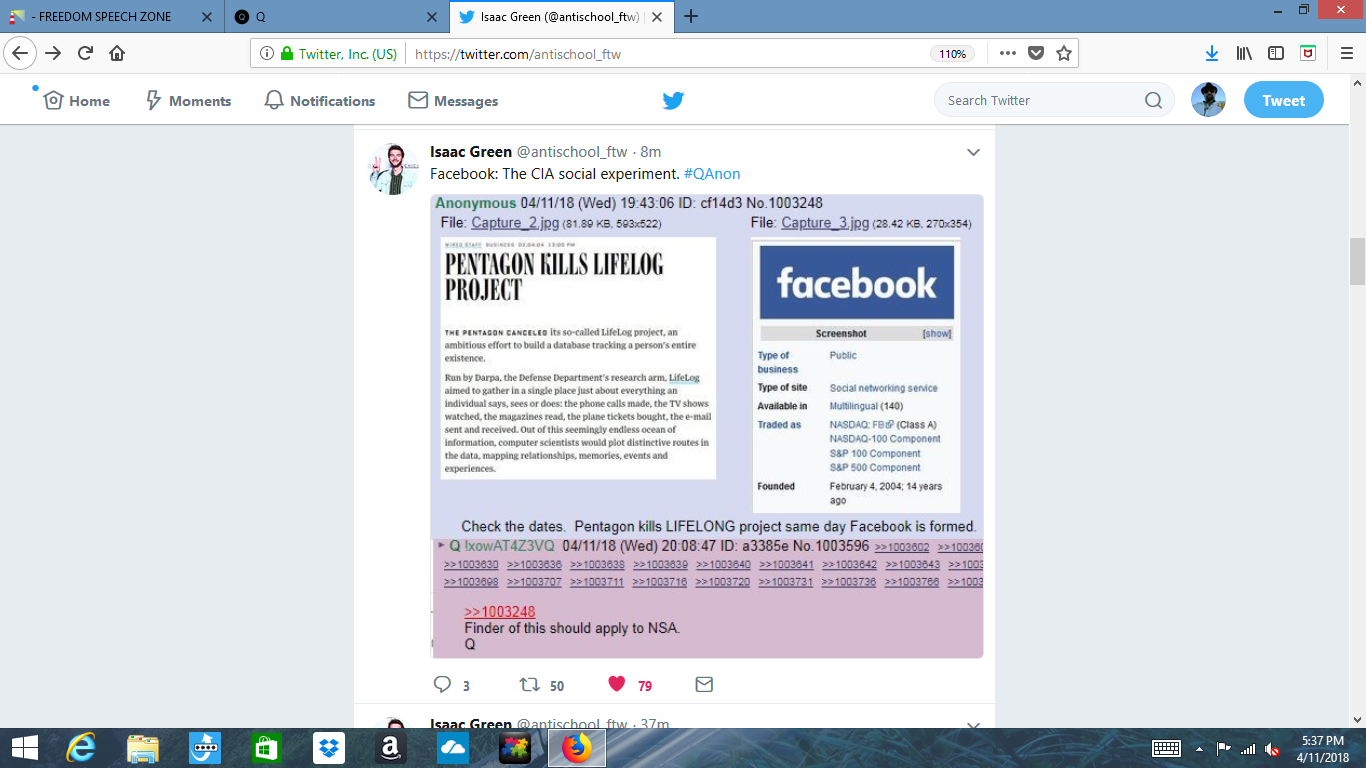Screen dimensions: 1366x768
Task: Click the retweet icon with 50 retweets
Action: (529, 685)
